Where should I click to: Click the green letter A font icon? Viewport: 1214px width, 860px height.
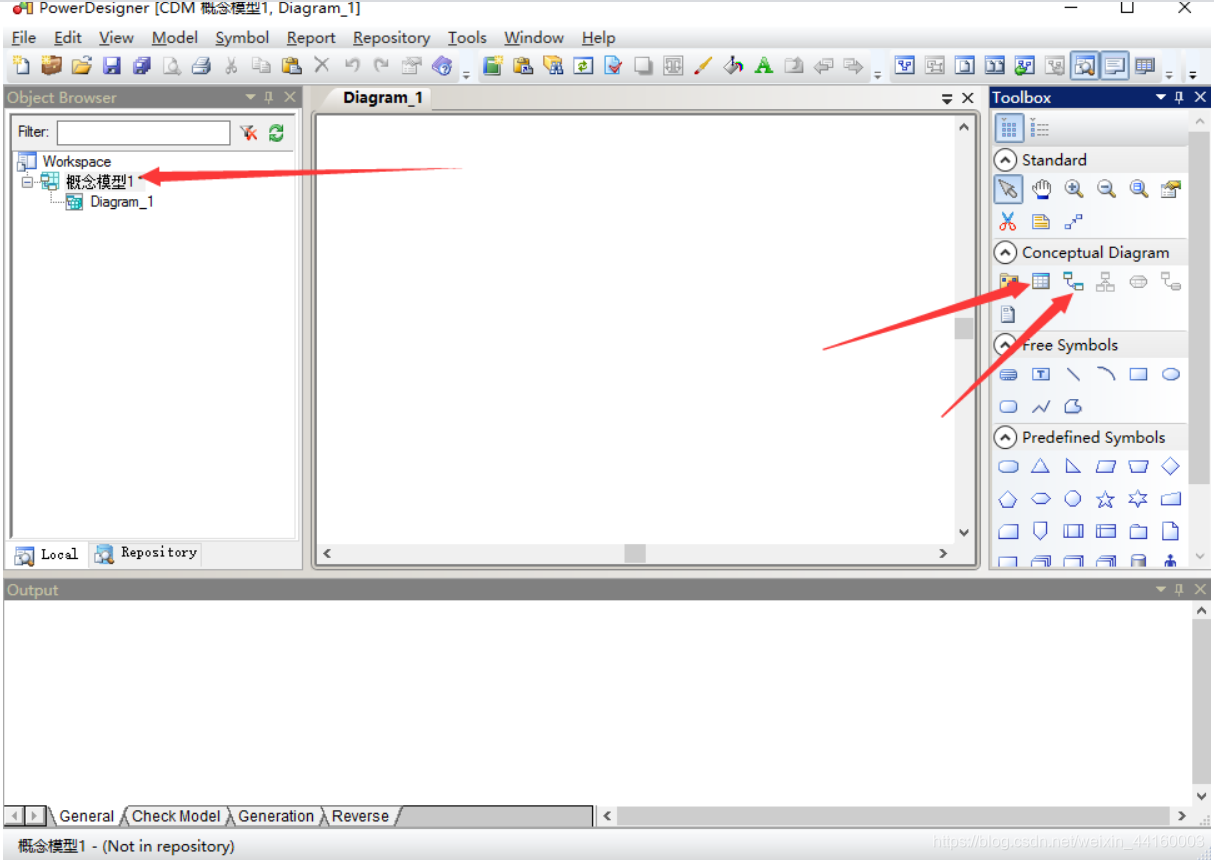[763, 66]
